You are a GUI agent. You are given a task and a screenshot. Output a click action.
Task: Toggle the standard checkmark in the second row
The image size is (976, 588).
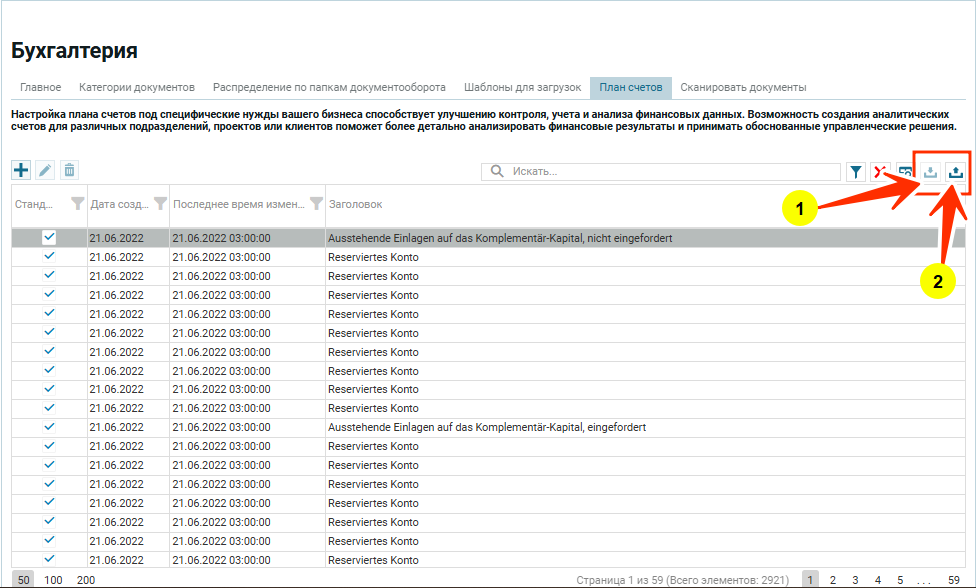49,257
